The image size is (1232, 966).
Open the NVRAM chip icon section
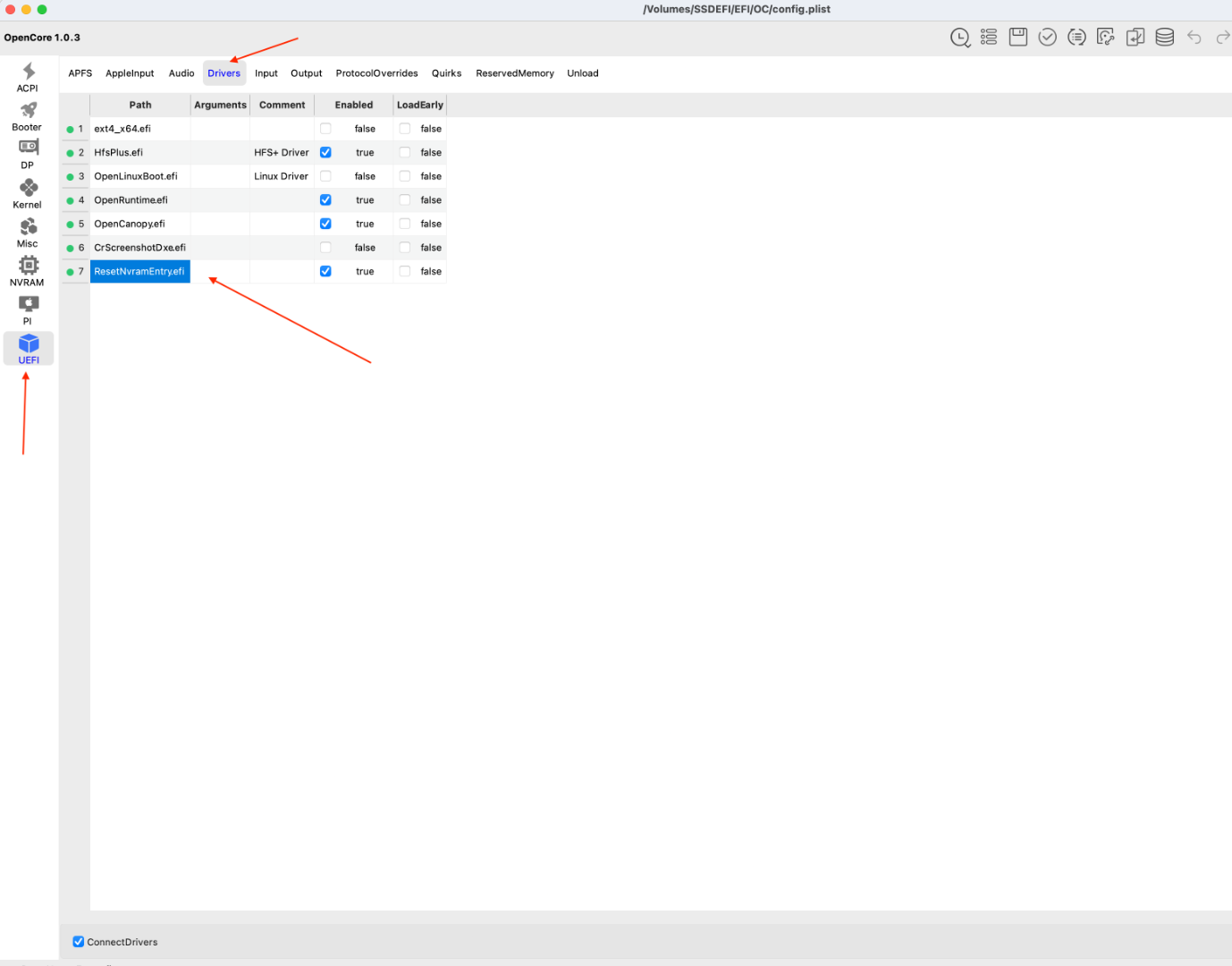[x=29, y=265]
